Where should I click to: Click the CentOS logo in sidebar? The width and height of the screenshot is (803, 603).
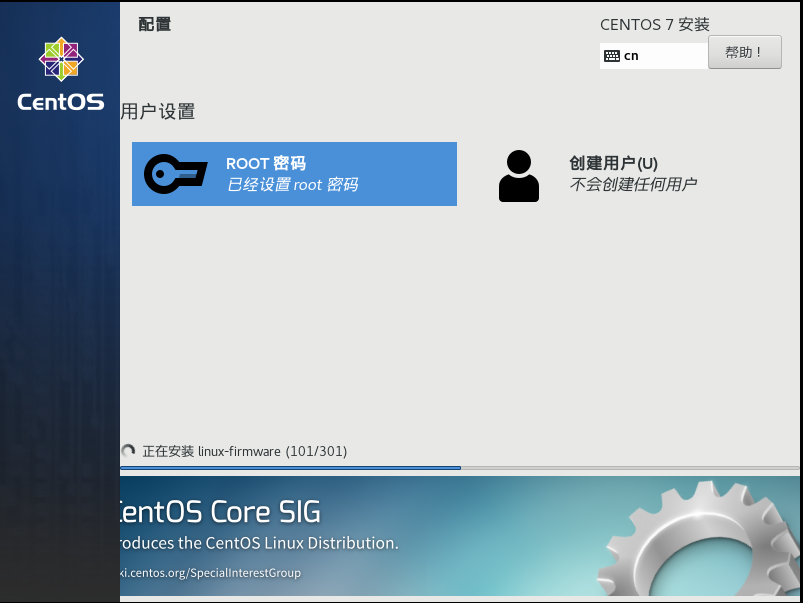(x=61, y=74)
